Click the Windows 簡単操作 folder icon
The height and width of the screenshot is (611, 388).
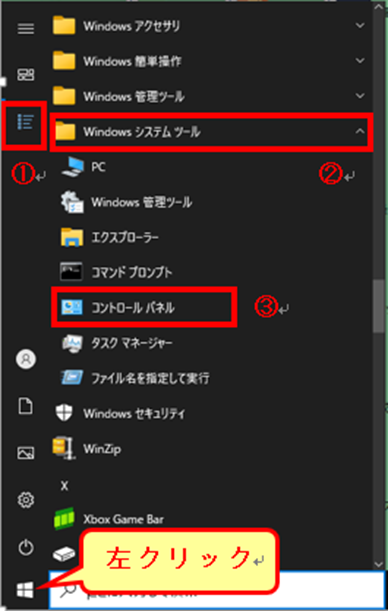64,60
